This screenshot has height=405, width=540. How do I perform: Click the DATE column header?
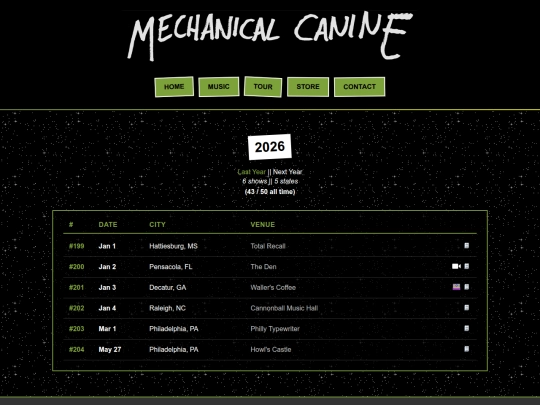[108, 225]
